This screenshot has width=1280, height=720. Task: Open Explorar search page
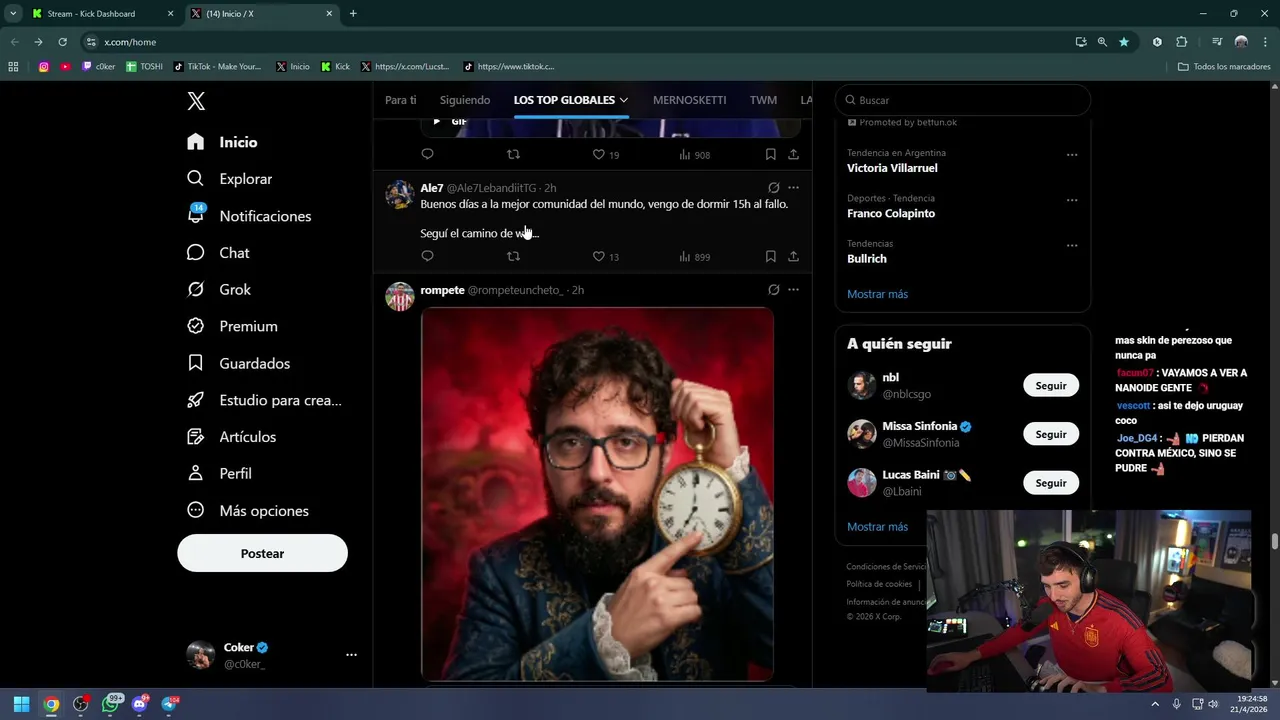[x=229, y=179]
